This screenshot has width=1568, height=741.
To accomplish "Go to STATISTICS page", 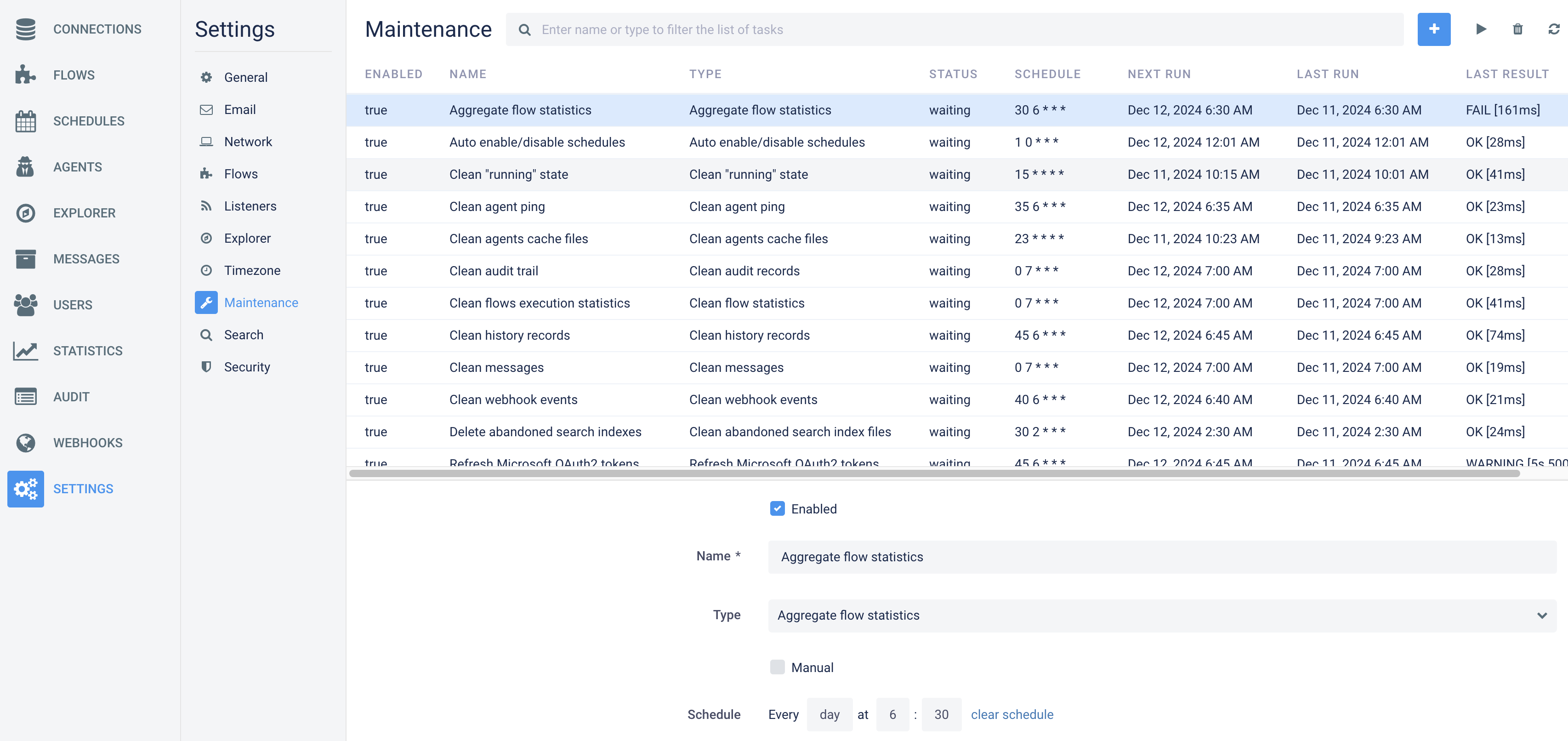I will point(88,351).
